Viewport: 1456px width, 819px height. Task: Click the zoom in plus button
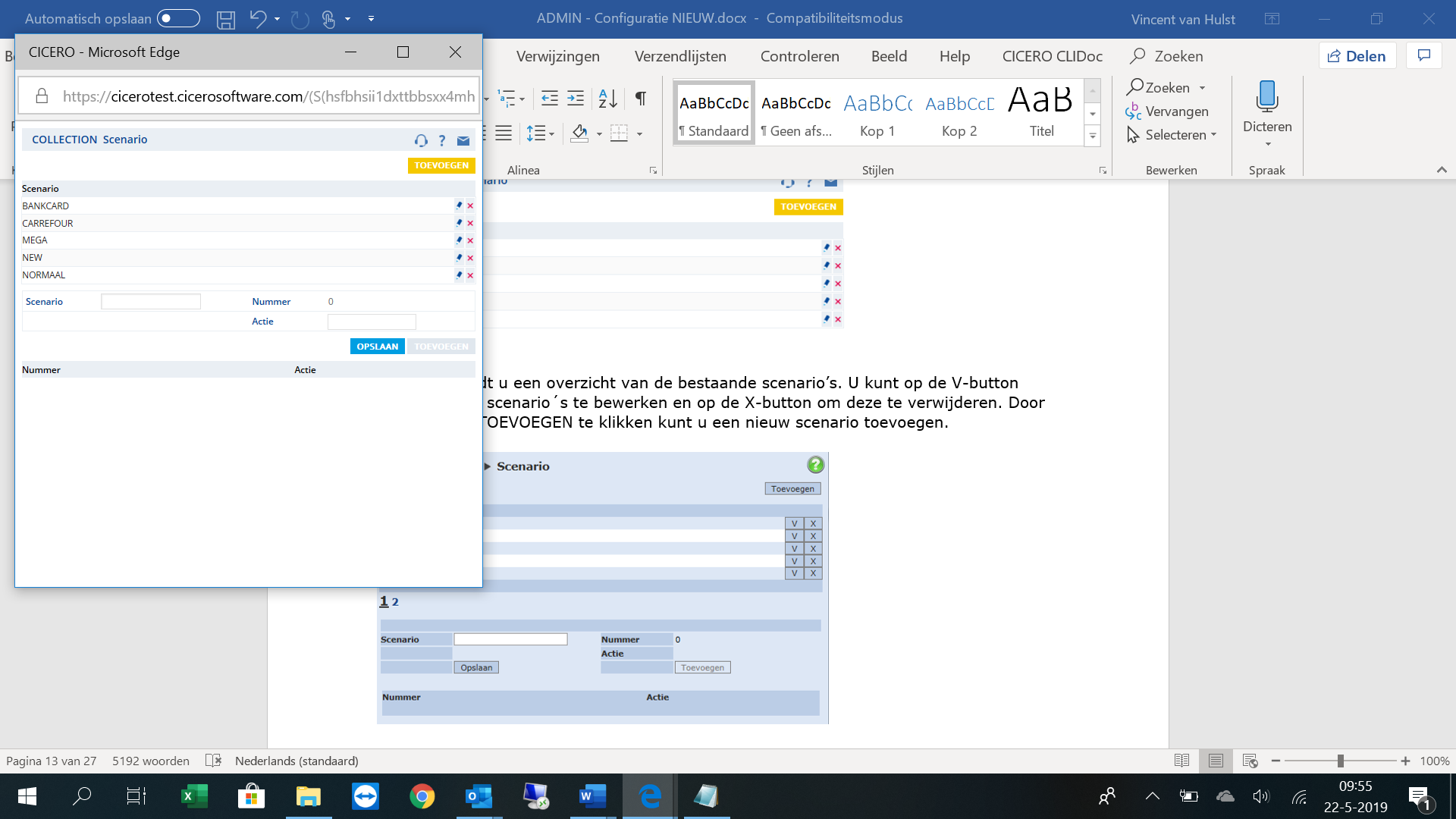(x=1405, y=761)
